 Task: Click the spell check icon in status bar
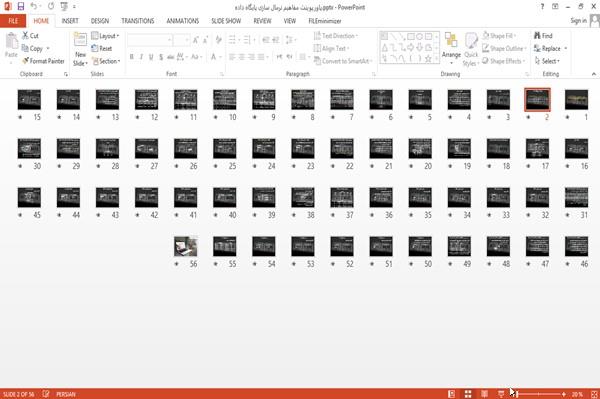[46, 394]
